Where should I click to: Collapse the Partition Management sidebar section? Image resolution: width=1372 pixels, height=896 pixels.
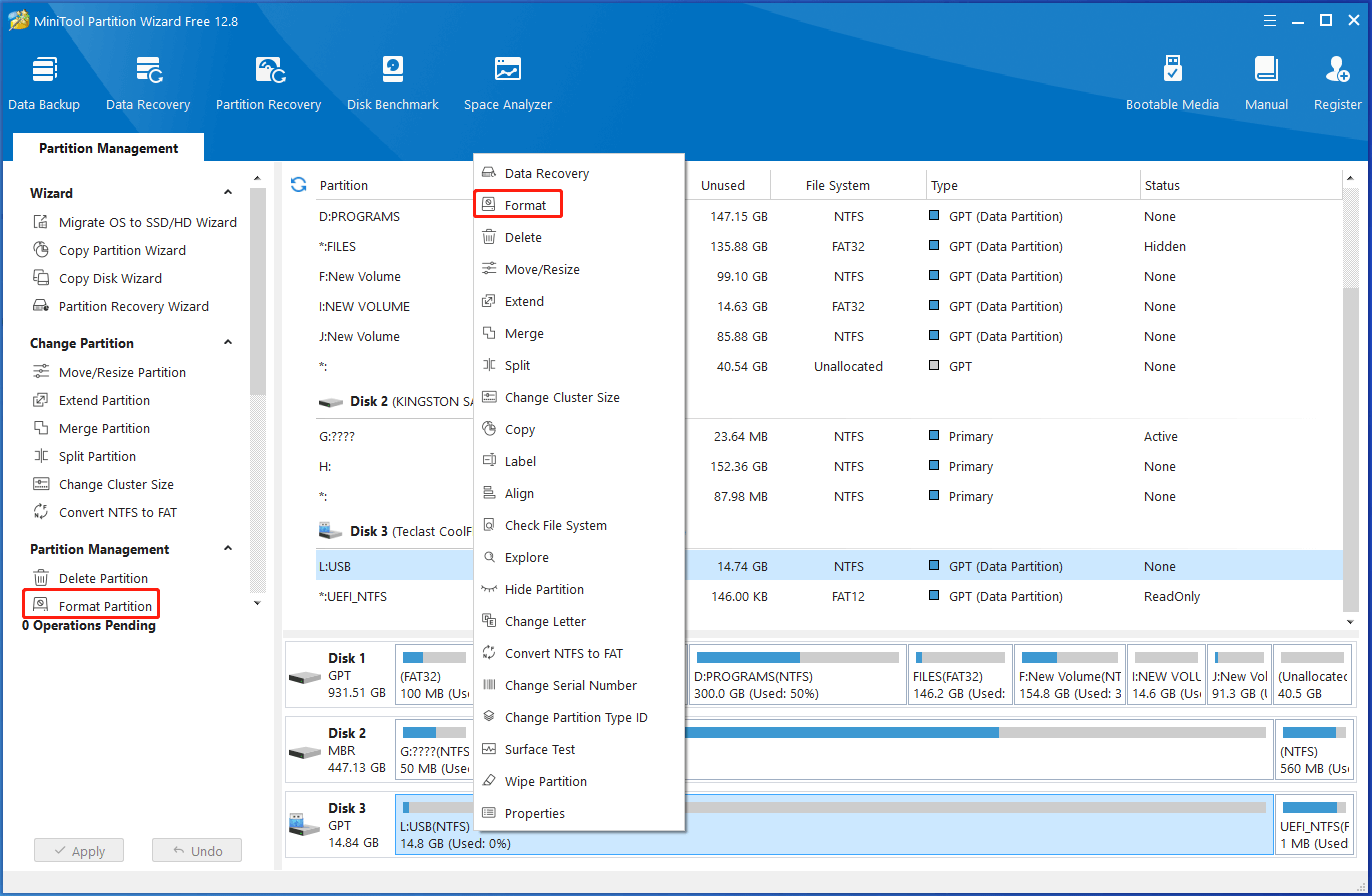pyautogui.click(x=228, y=549)
